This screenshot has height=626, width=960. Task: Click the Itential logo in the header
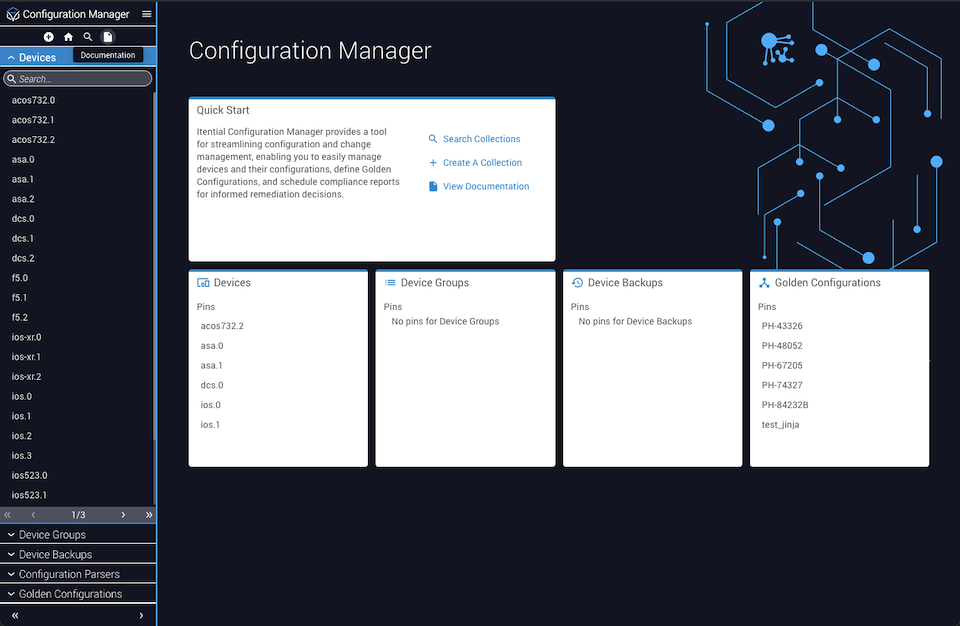13,15
